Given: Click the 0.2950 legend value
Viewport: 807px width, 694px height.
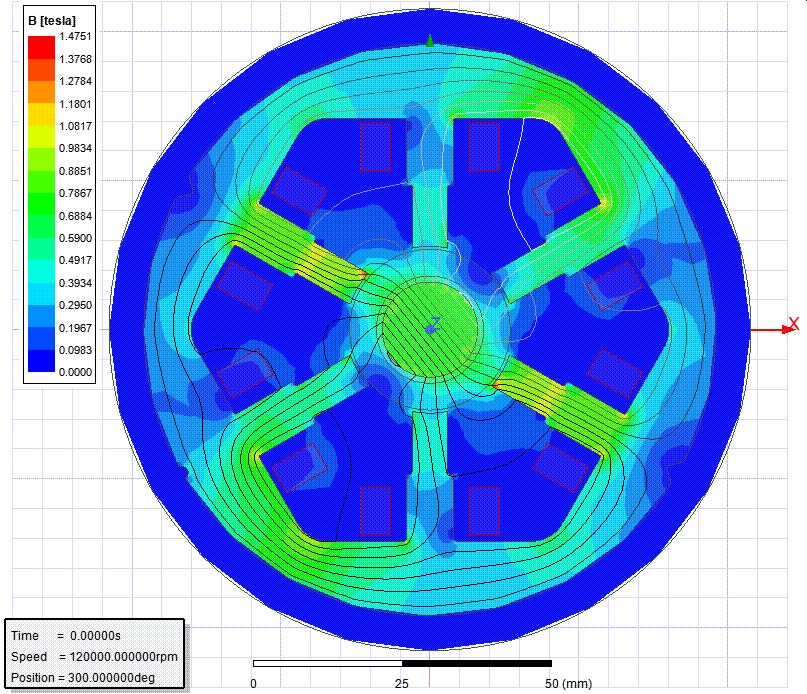Looking at the screenshot, I should (75, 305).
